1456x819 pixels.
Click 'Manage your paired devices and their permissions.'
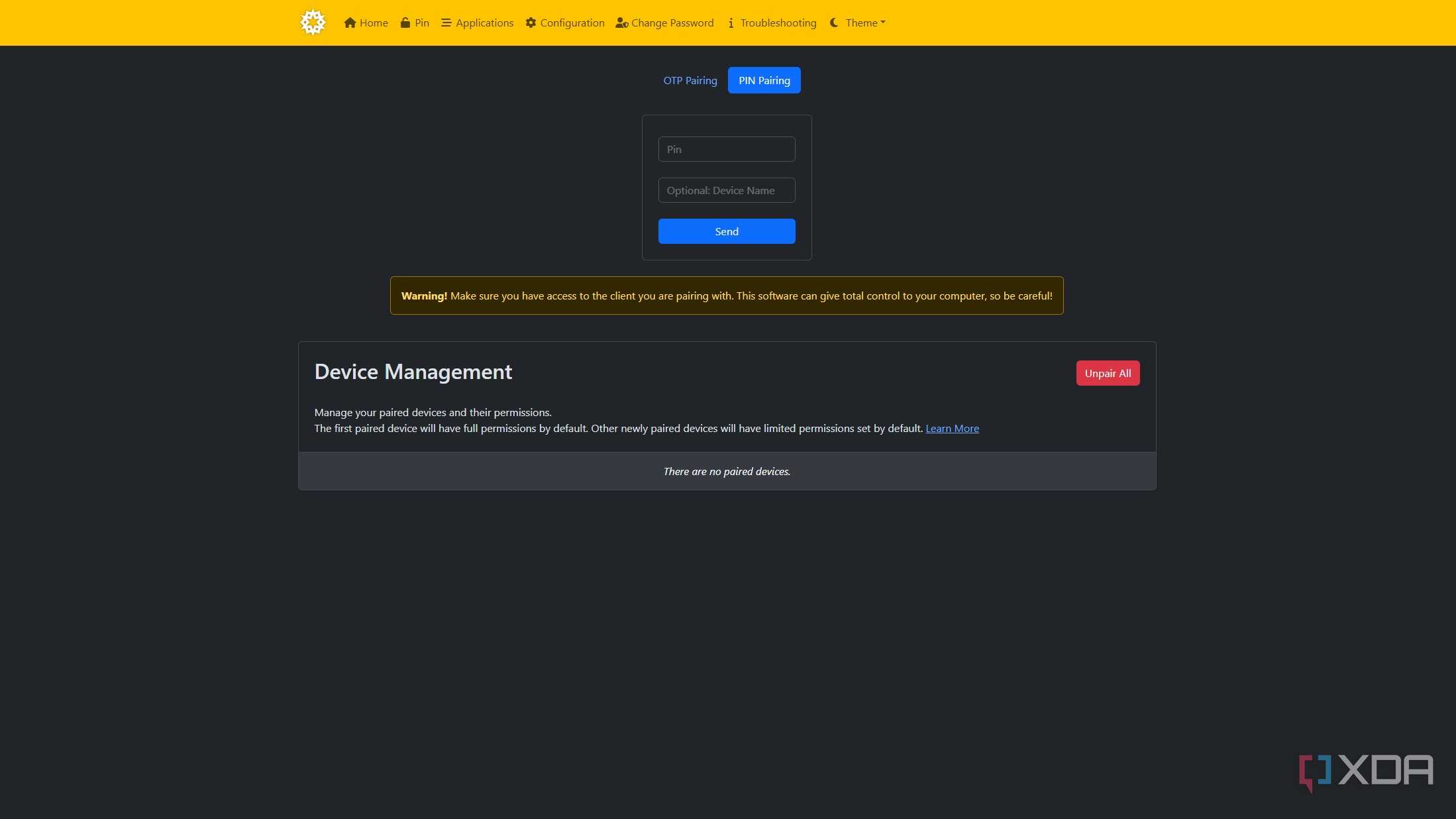433,412
